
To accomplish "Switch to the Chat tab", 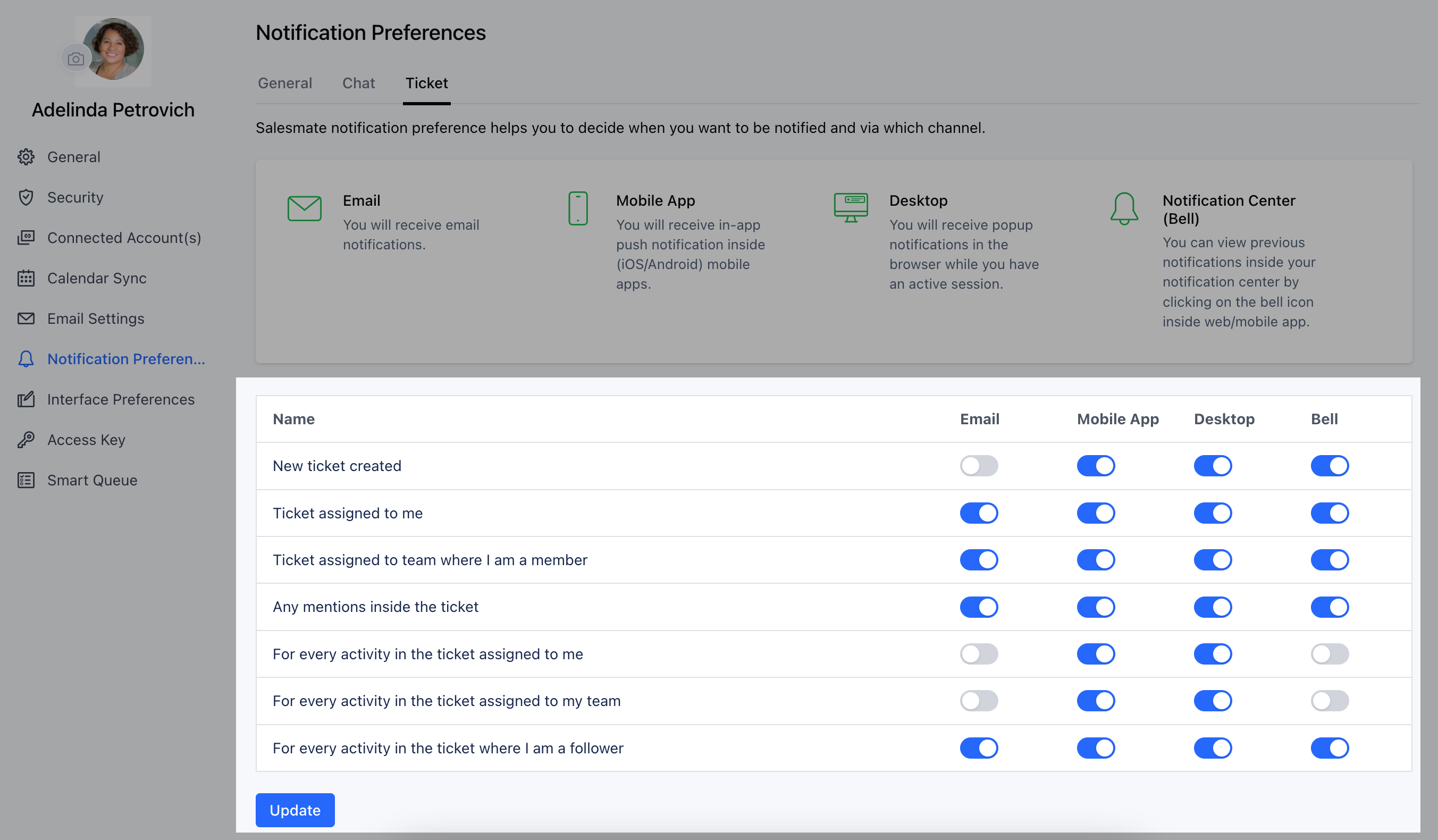I will (x=358, y=83).
